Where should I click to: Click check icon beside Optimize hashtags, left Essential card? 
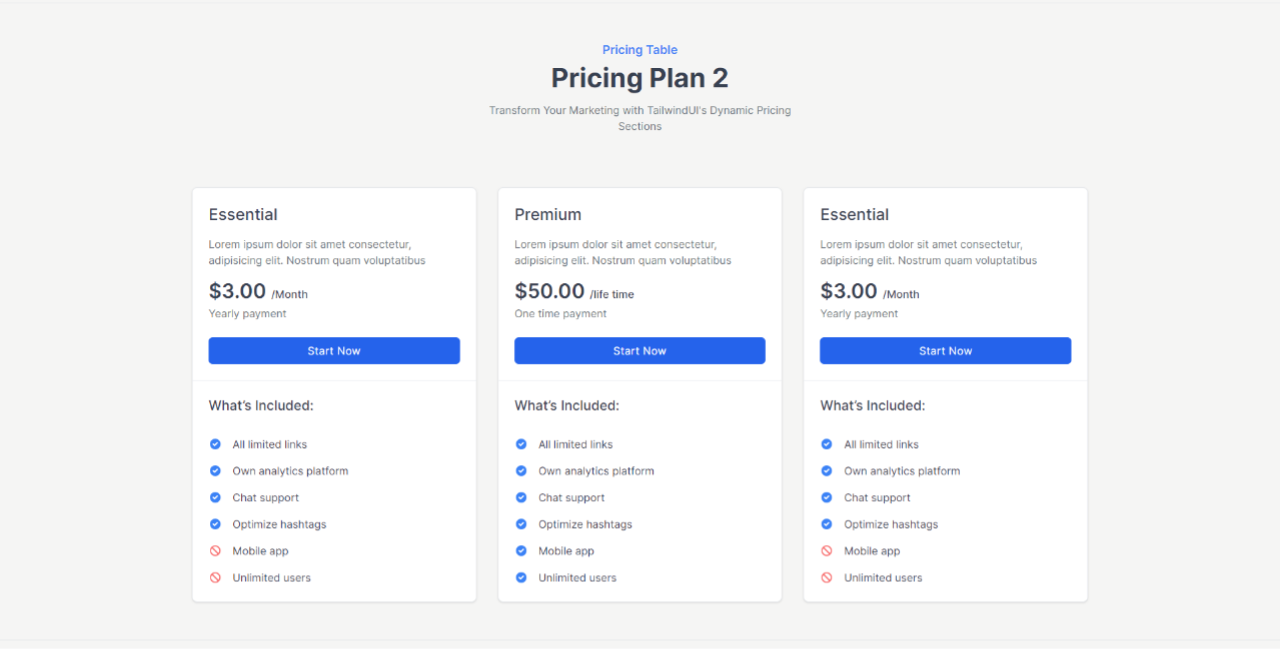pyautogui.click(x=215, y=524)
